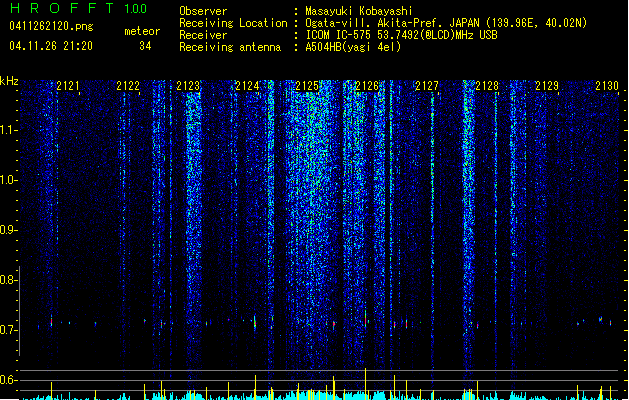The image size is (629, 400).
Task: Click the kHz axis unit label
Action: click(9, 81)
